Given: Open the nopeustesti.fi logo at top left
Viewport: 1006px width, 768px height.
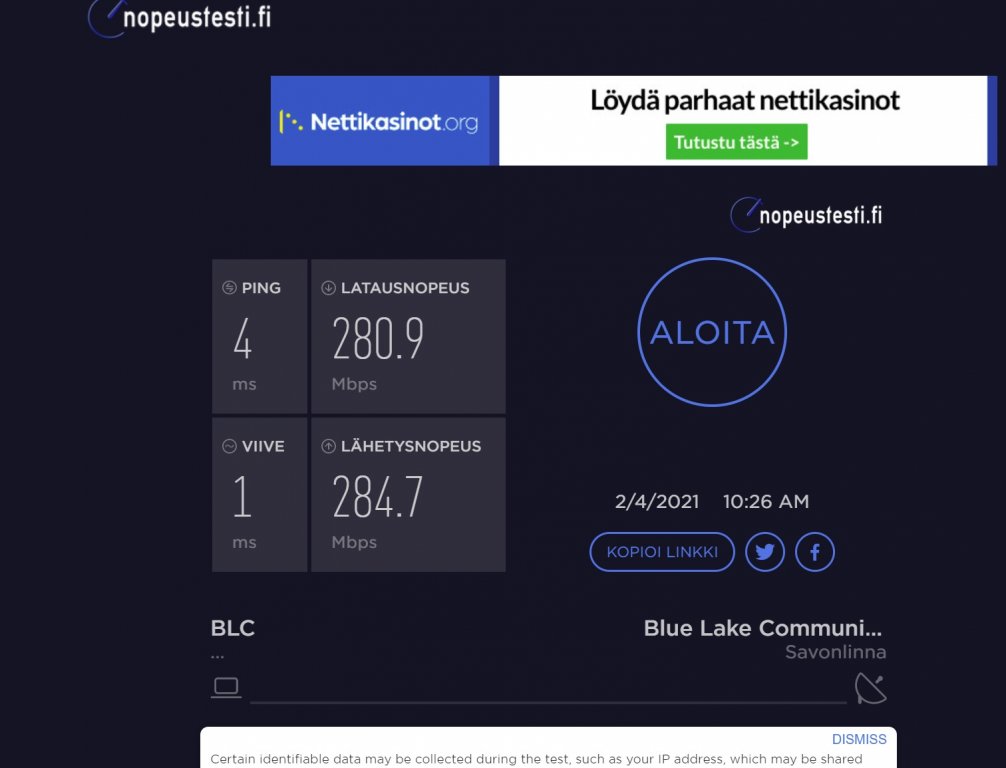Looking at the screenshot, I should 180,18.
